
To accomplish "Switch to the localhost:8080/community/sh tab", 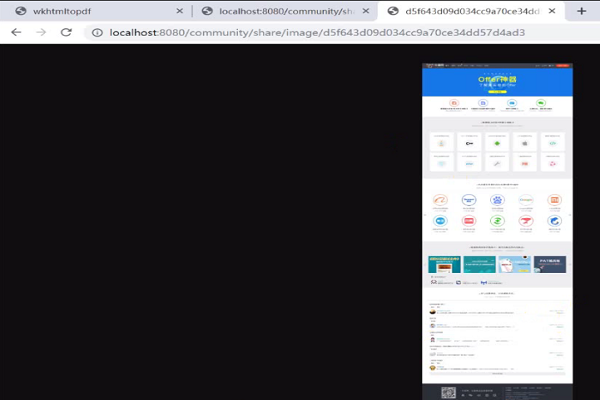I will tap(285, 11).
